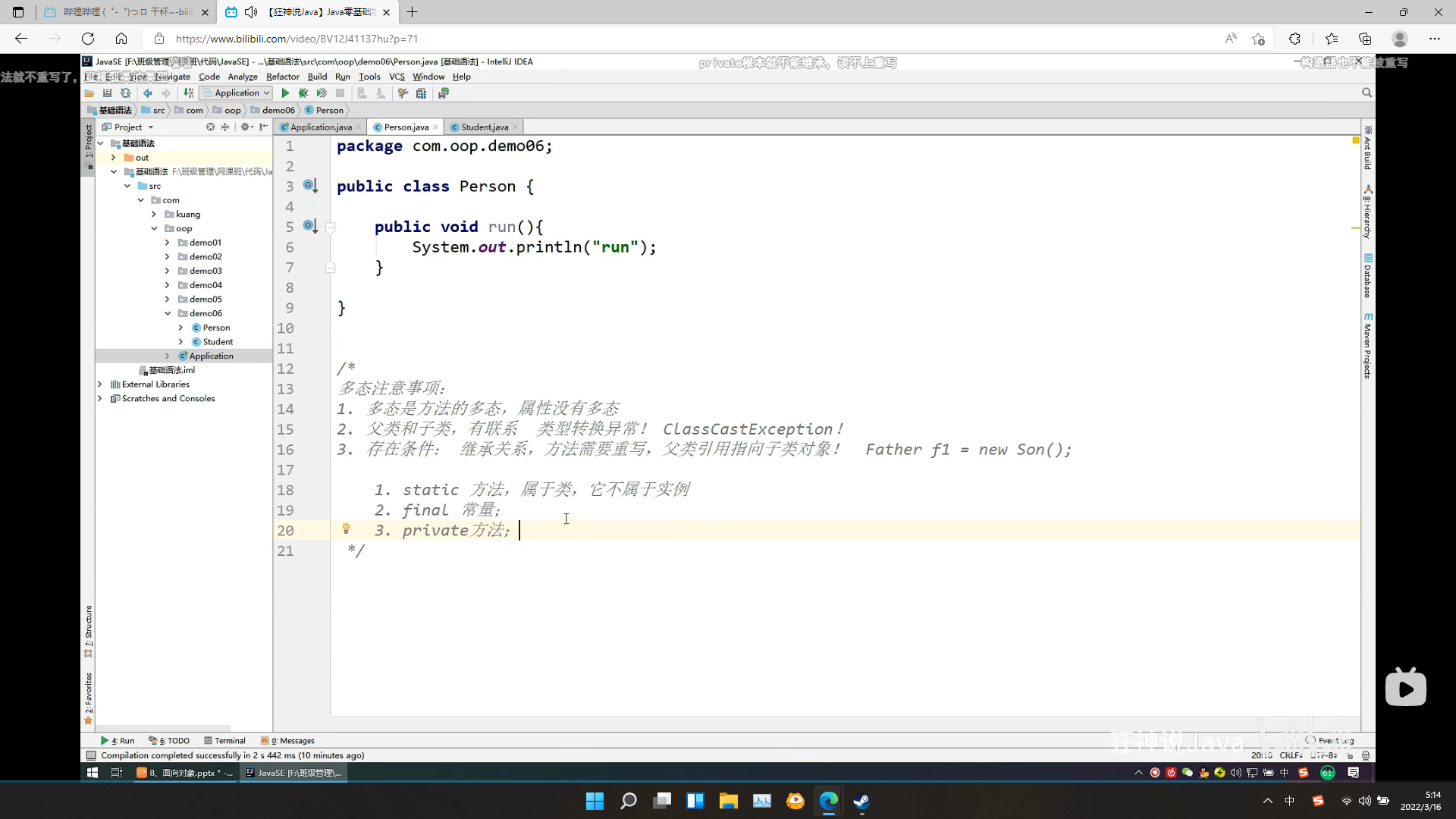Image resolution: width=1456 pixels, height=819 pixels.
Task: Click the Debug bug icon
Action: coord(303,93)
